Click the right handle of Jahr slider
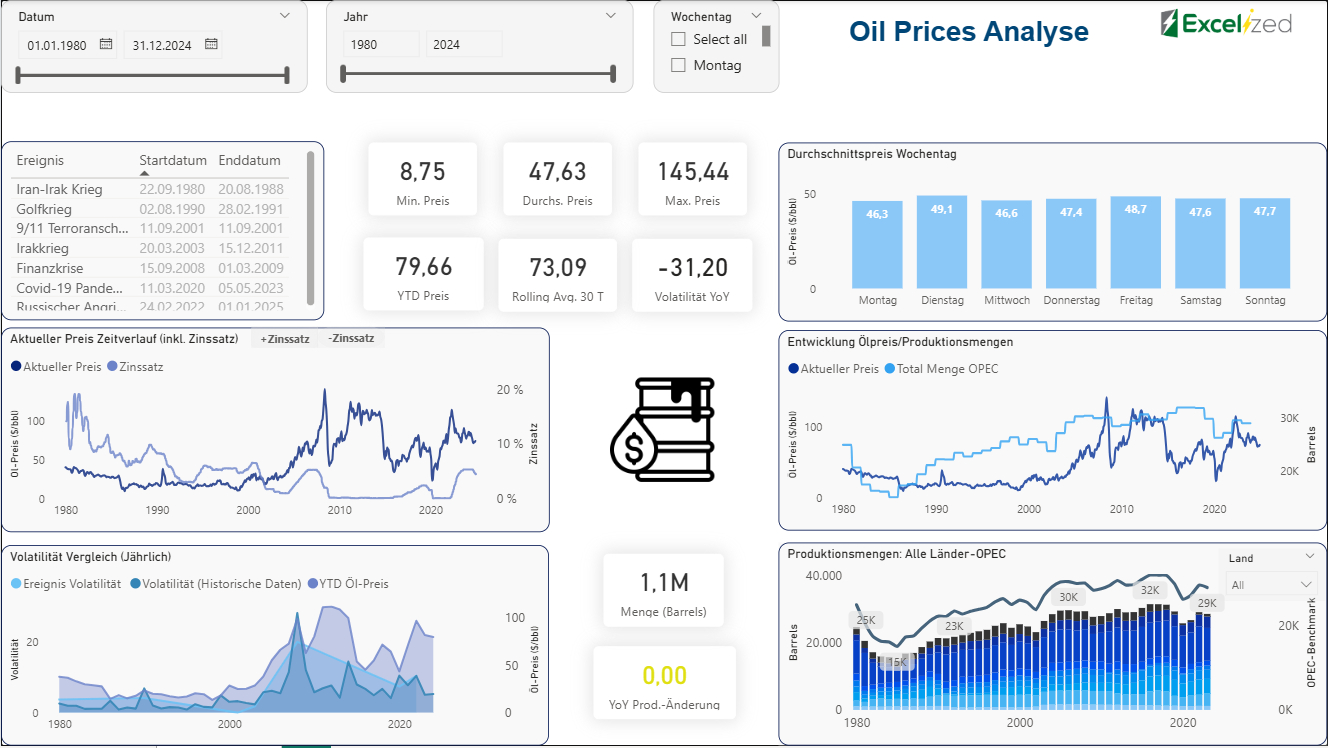Screen dimensions: 1328x748 (613, 73)
